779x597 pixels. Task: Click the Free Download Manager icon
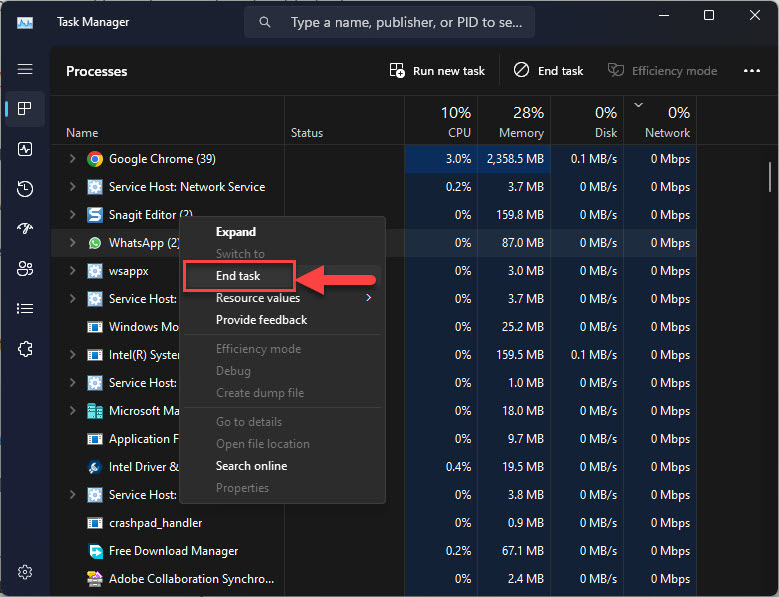95,551
